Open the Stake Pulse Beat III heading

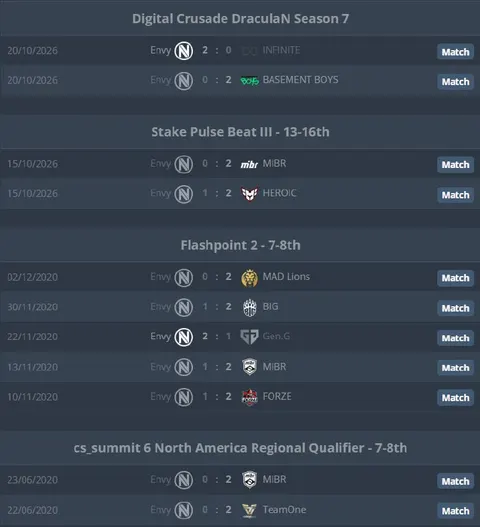pyautogui.click(x=240, y=132)
